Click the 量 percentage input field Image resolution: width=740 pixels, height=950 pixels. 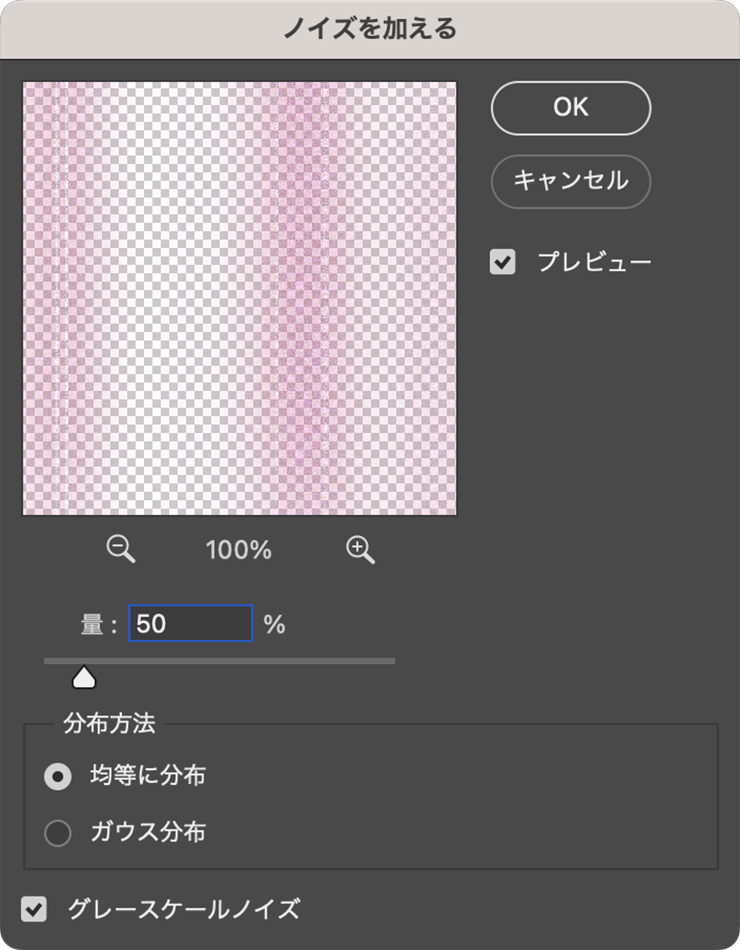click(x=190, y=624)
